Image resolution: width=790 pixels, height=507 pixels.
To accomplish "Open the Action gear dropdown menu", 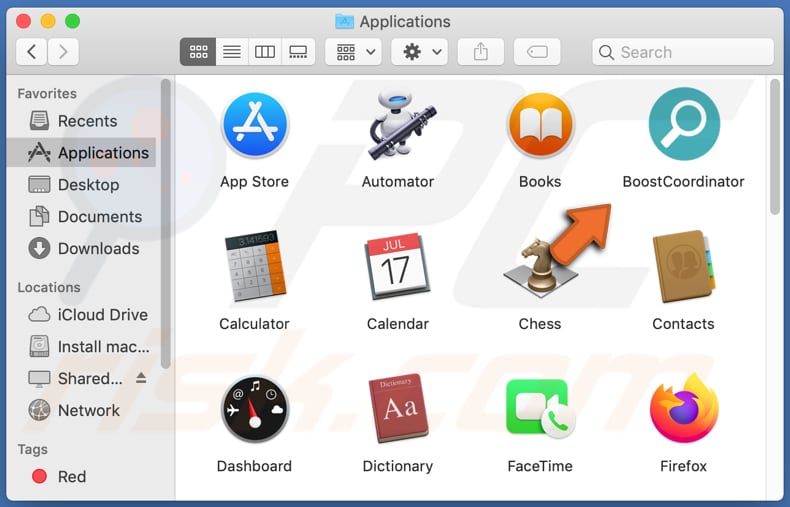I will pyautogui.click(x=420, y=52).
